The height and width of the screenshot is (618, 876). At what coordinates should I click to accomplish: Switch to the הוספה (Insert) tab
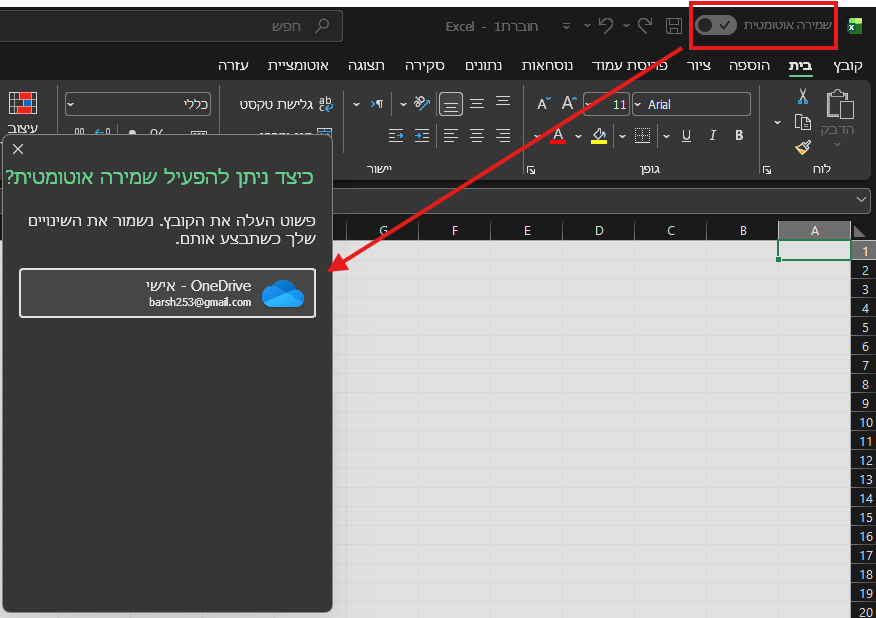point(749,65)
